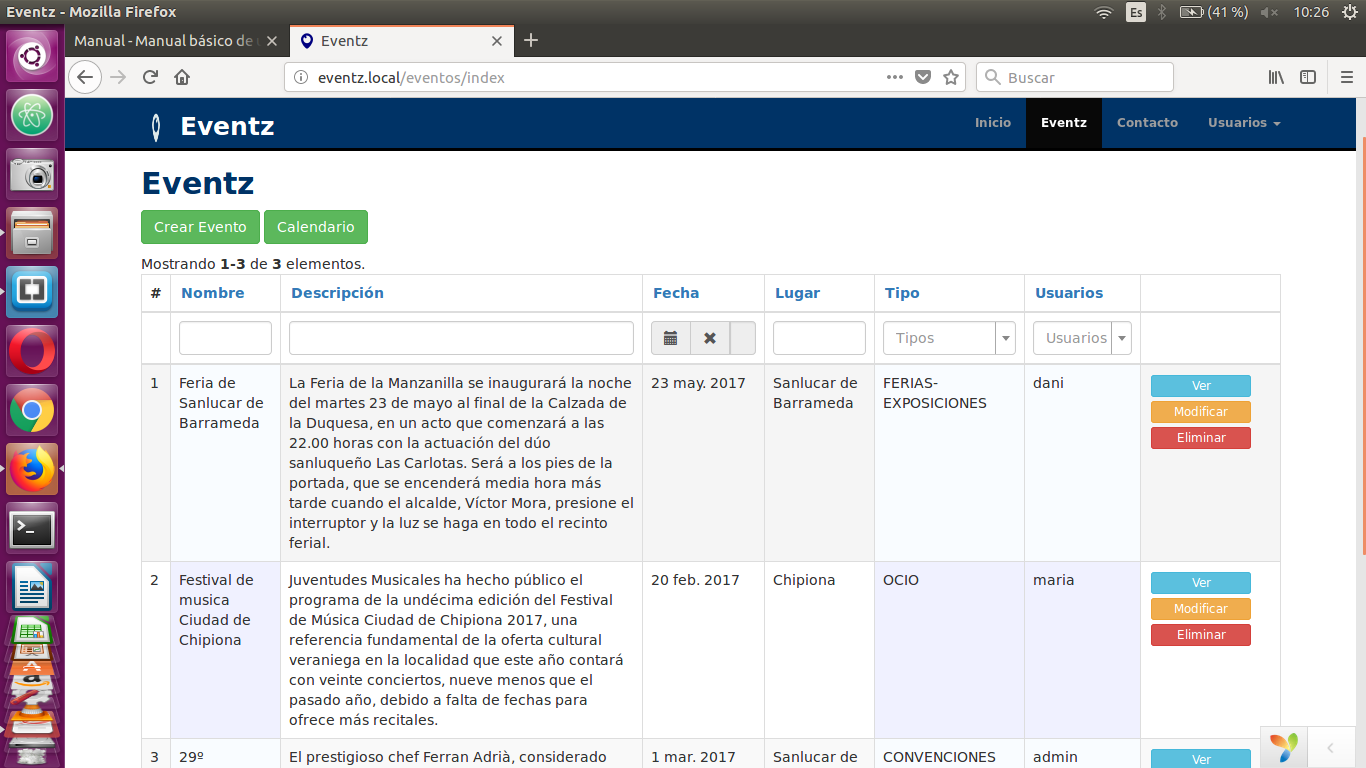Select the Eventz navbar item
Viewport: 1366px width, 768px height.
pyautogui.click(x=1064, y=123)
